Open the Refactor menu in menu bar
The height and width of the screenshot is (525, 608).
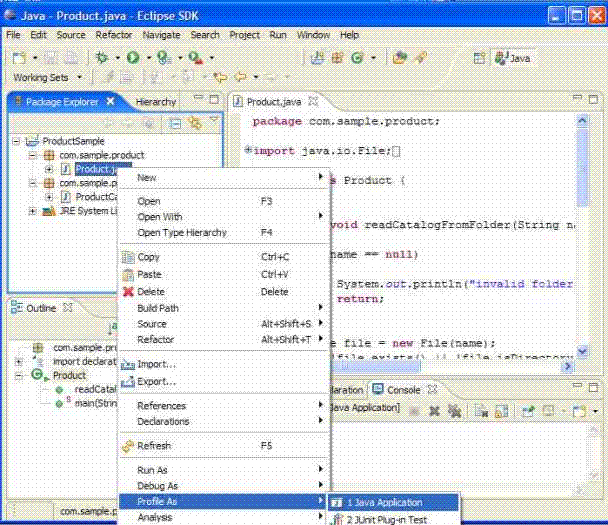(113, 35)
